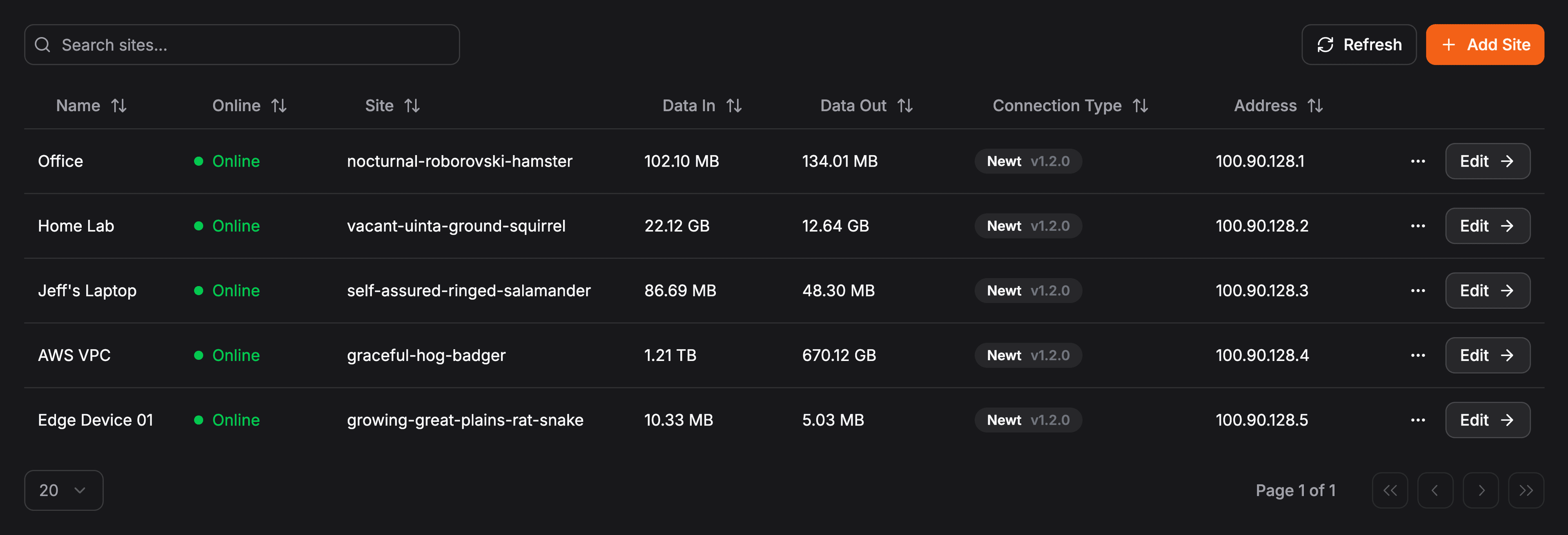The height and width of the screenshot is (535, 1568).
Task: Go to next page chevron
Action: (1480, 490)
